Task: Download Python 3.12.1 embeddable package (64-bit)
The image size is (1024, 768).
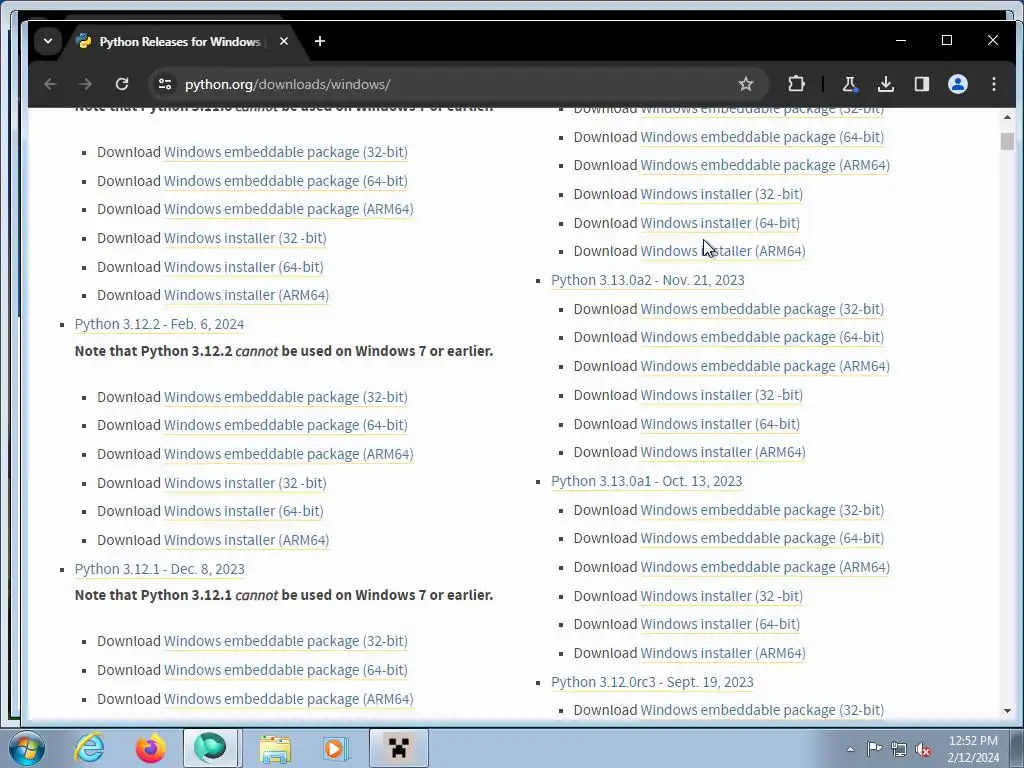Action: point(285,670)
